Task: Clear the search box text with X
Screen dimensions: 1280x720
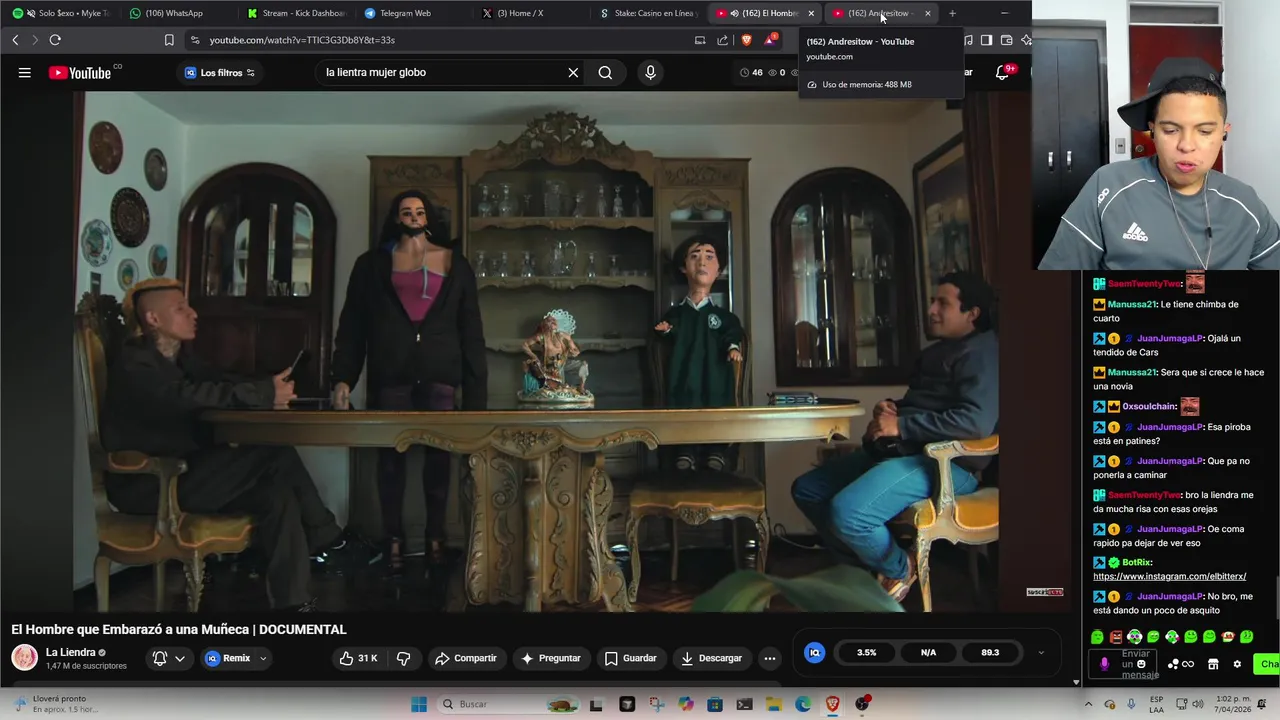Action: (x=573, y=72)
